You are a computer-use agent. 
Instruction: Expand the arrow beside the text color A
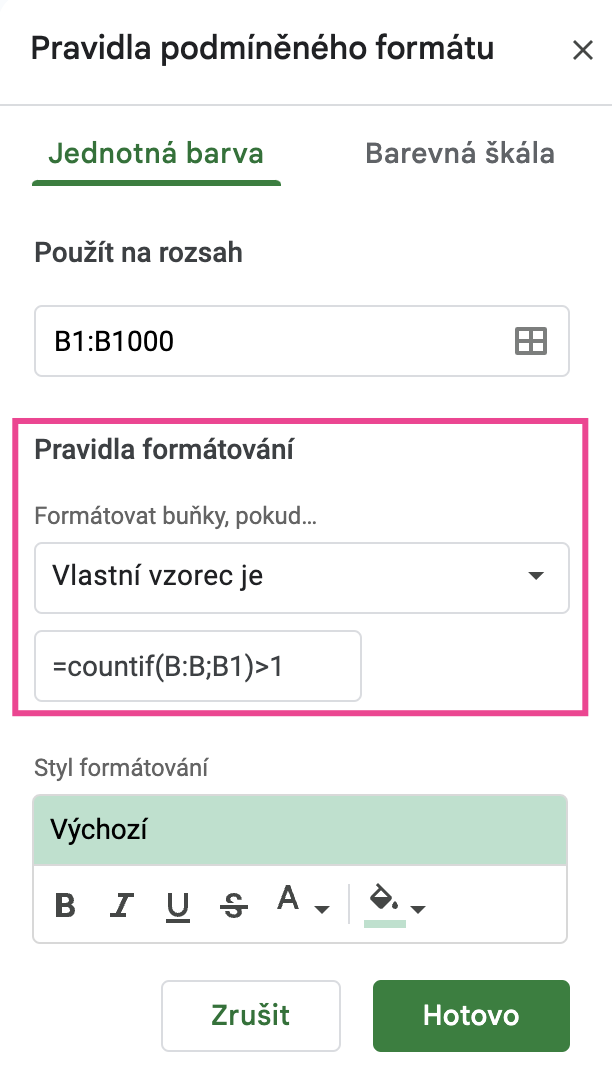pos(322,909)
